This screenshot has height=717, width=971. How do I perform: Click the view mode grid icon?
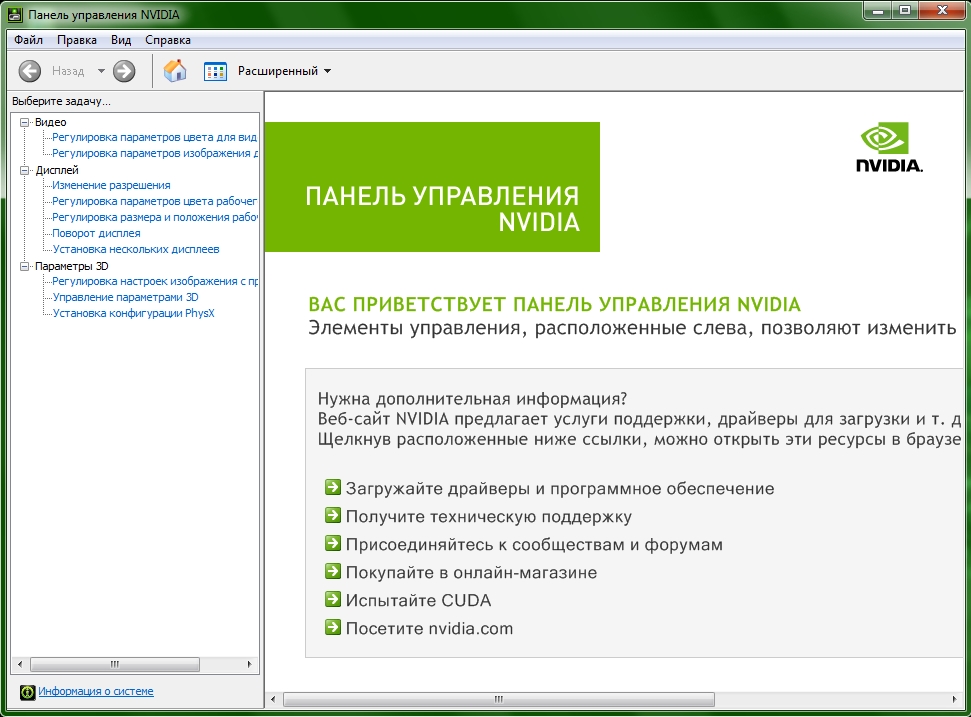pos(215,71)
